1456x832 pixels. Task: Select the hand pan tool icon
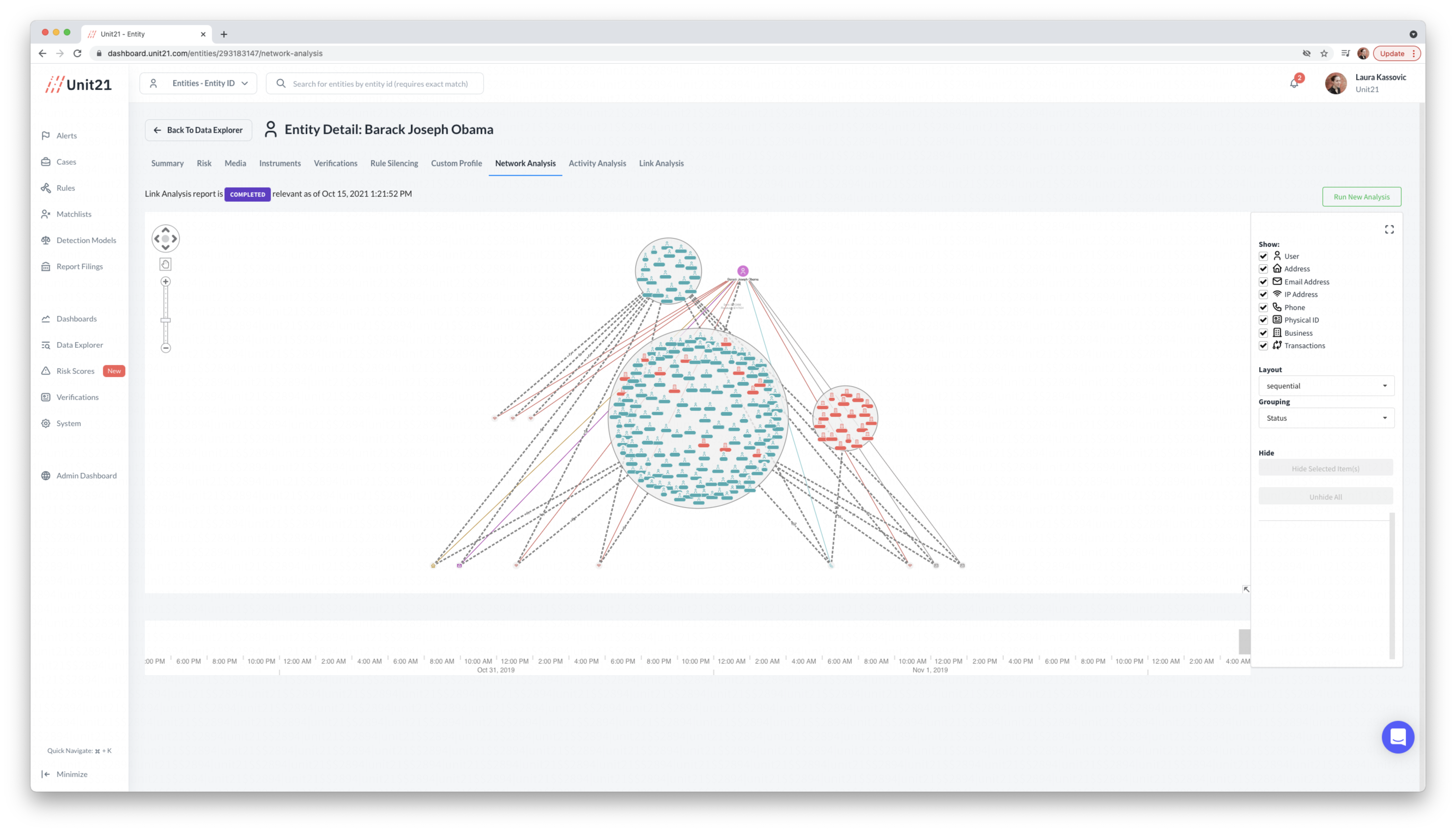pos(166,264)
